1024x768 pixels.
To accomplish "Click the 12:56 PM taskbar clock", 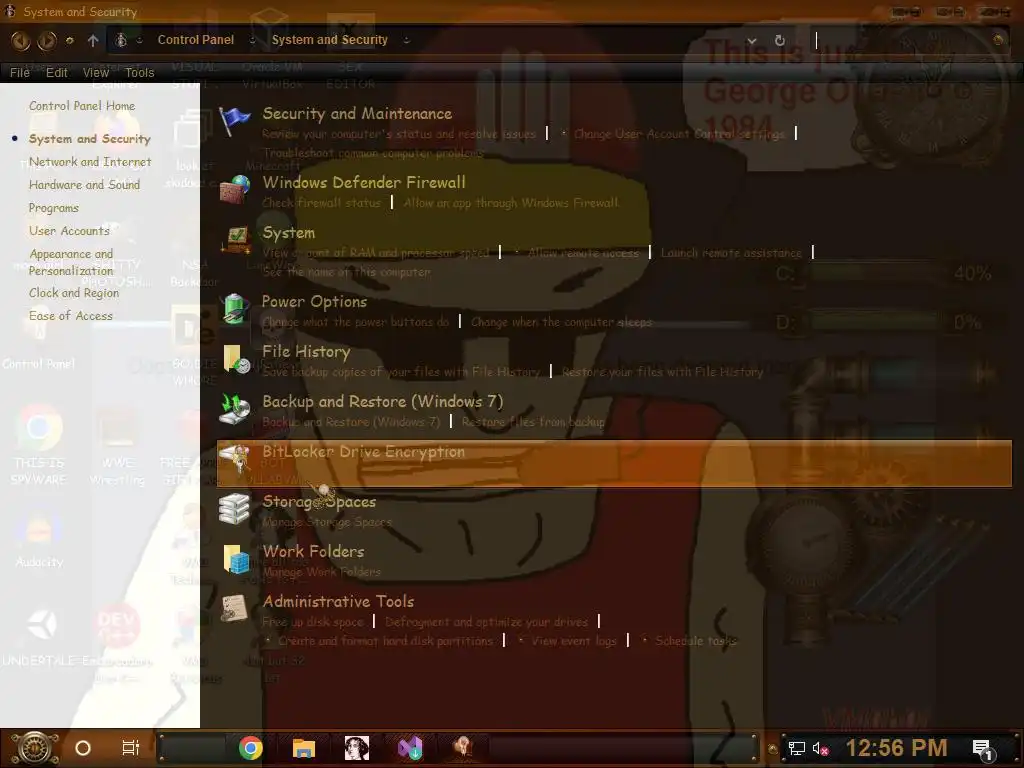I will click(896, 748).
